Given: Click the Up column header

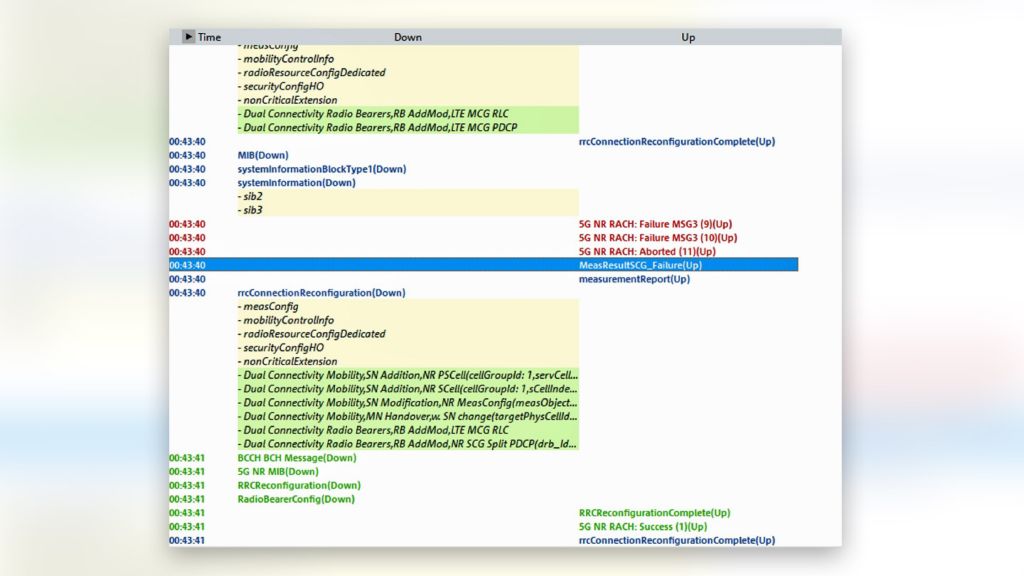Looking at the screenshot, I should [x=688, y=37].
